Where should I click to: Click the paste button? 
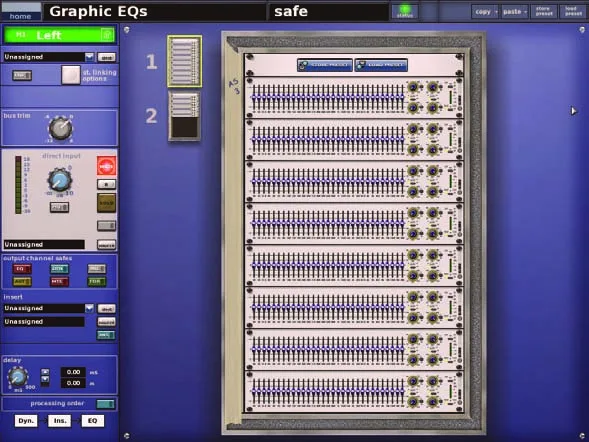512,12
